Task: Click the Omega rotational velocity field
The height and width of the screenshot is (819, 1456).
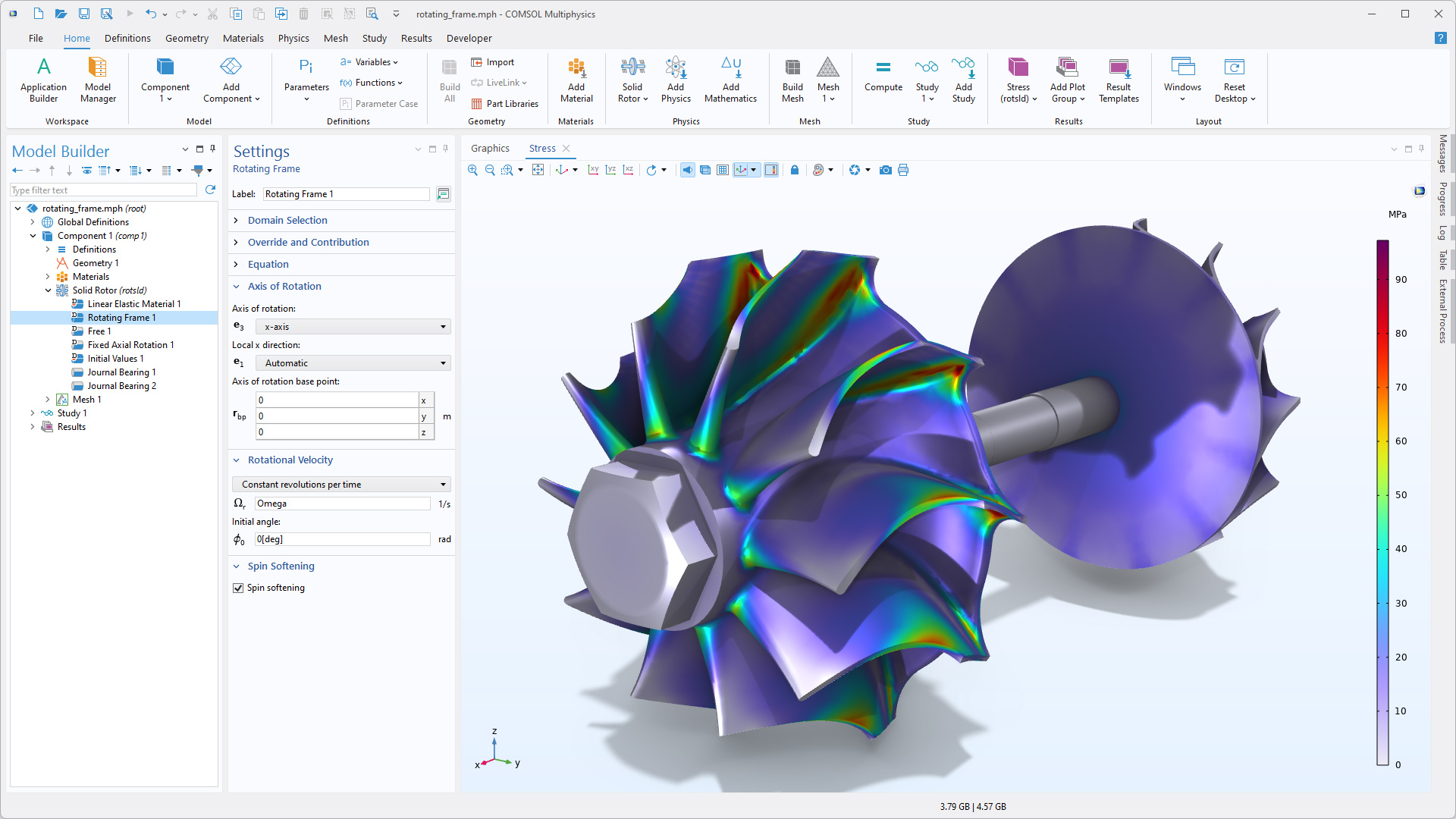Action: pos(342,504)
